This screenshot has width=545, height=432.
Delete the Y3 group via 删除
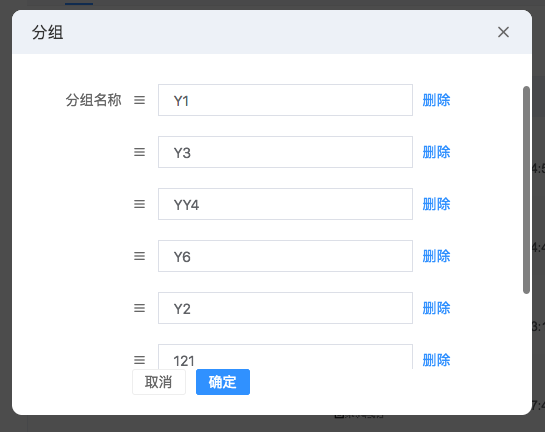coord(436,152)
